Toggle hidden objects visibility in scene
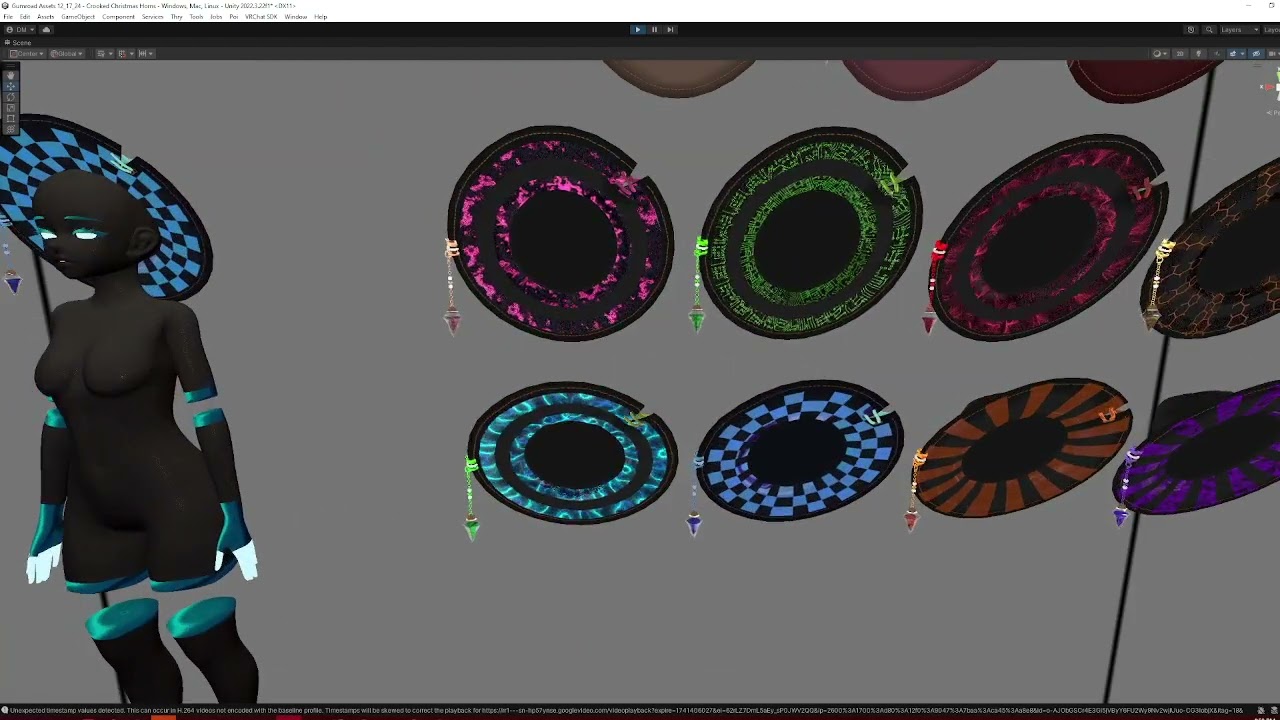 [1256, 54]
